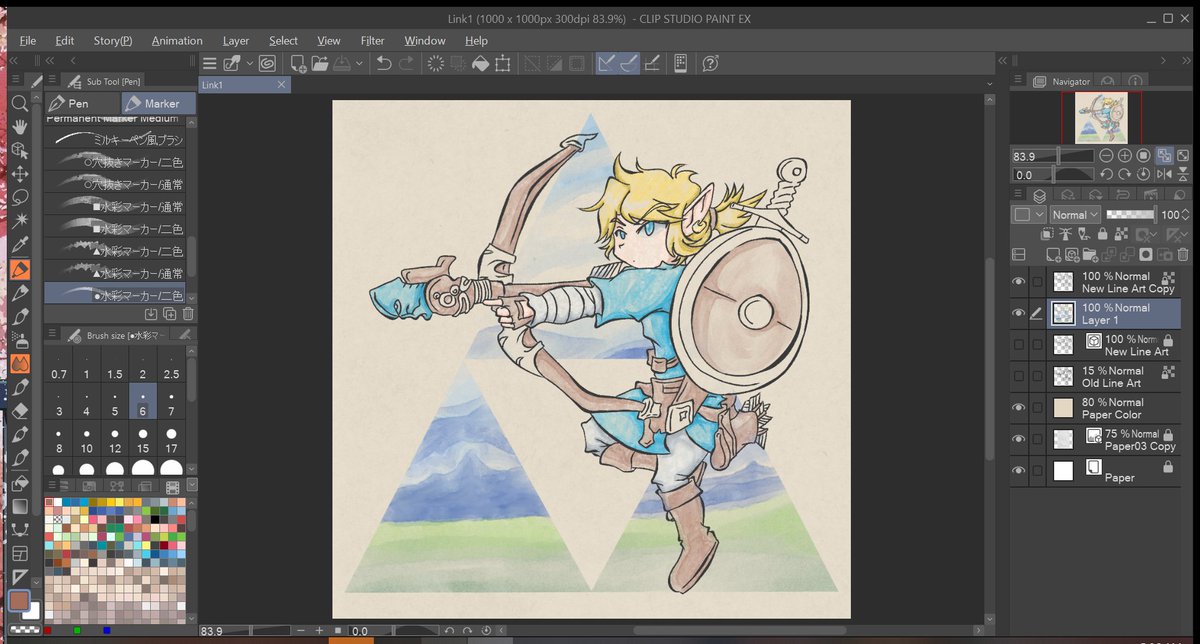The width and height of the screenshot is (1200, 644).
Task: Select the Eraser tool
Action: (x=19, y=410)
